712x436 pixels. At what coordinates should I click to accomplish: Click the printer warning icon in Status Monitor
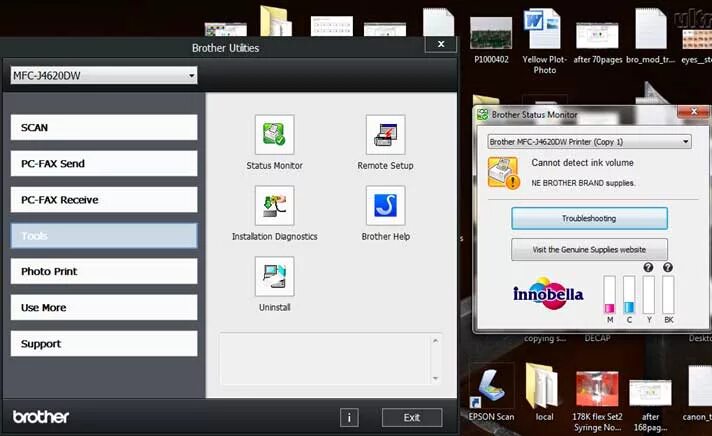[x=503, y=173]
